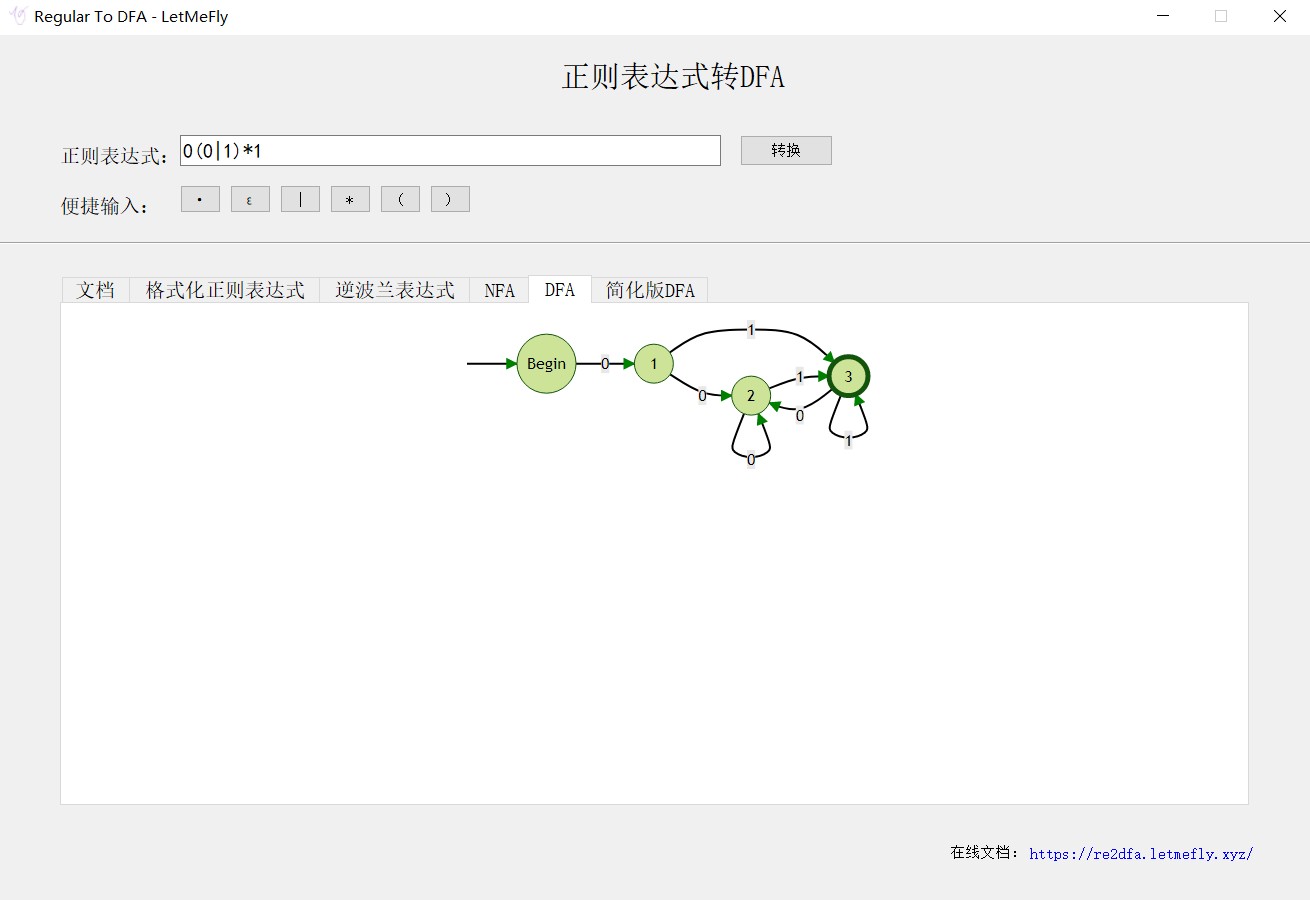This screenshot has height=900, width=1310.
Task: Select state node 1 in graph
Action: pos(654,363)
